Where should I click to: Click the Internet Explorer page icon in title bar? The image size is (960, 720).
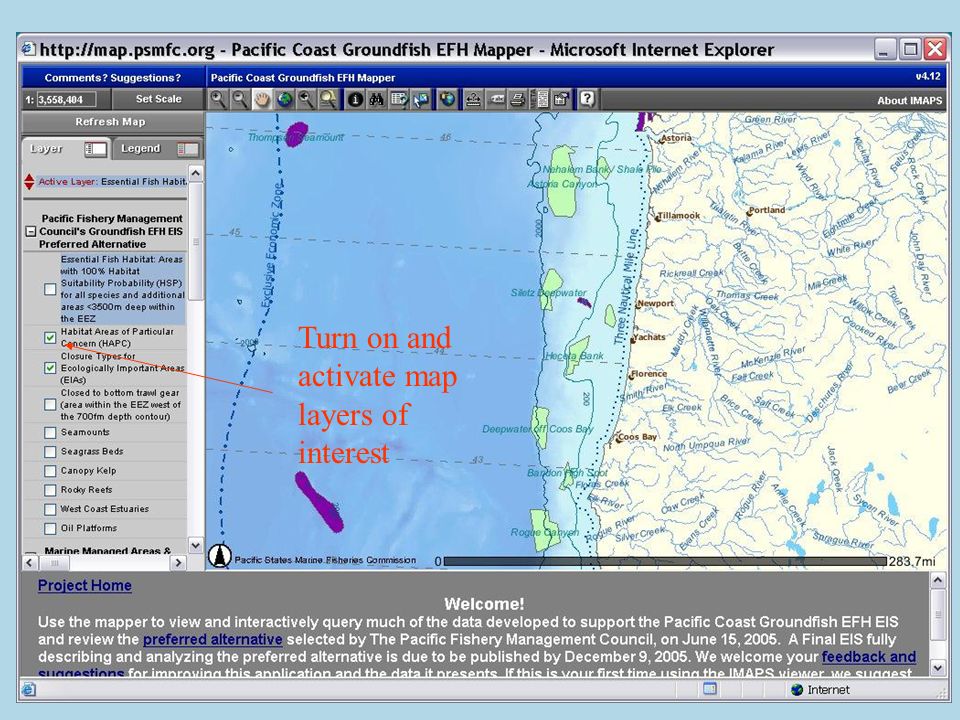[29, 49]
